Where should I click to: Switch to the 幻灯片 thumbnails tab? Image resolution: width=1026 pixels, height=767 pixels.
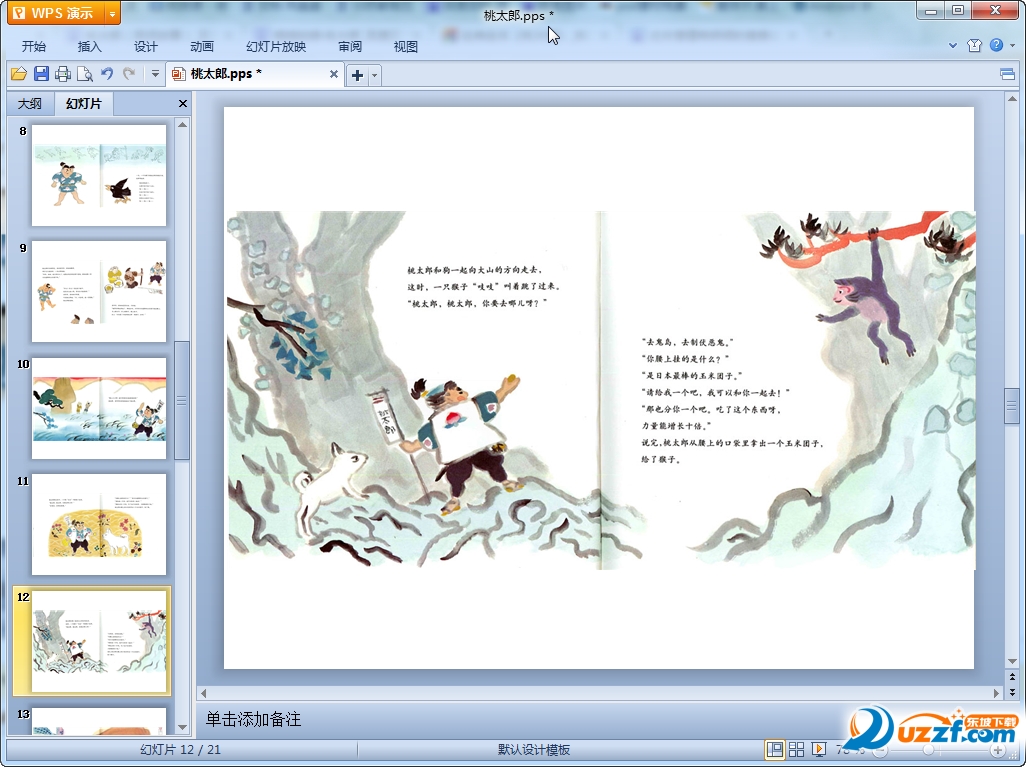84,103
